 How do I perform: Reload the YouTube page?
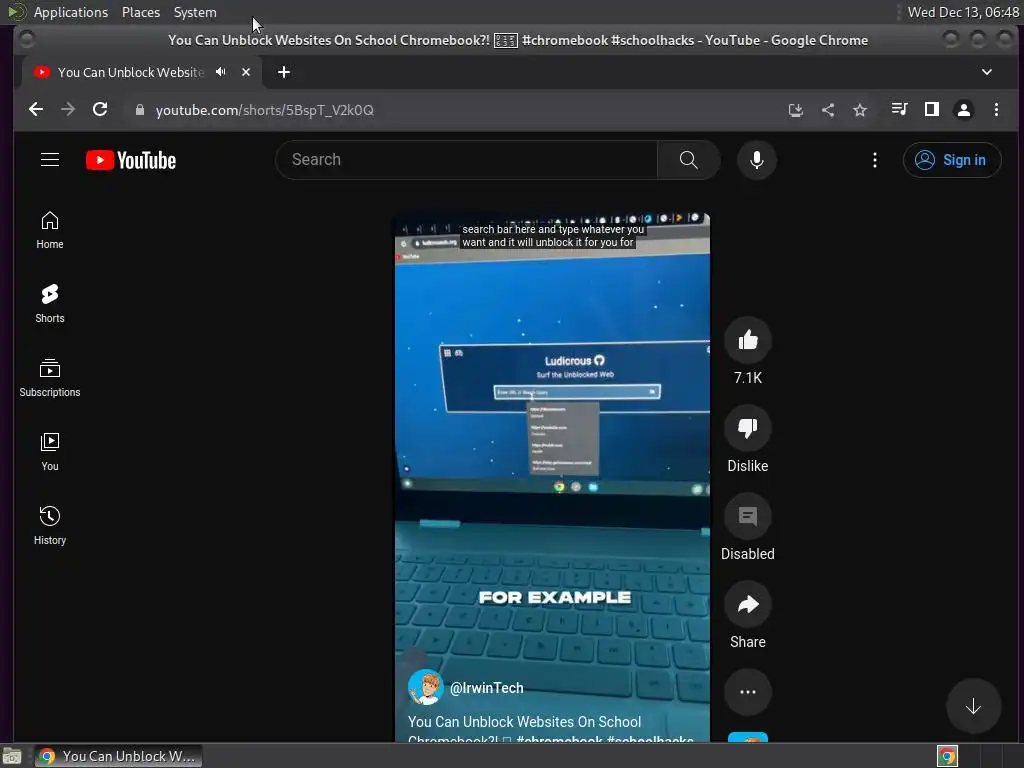(x=100, y=110)
